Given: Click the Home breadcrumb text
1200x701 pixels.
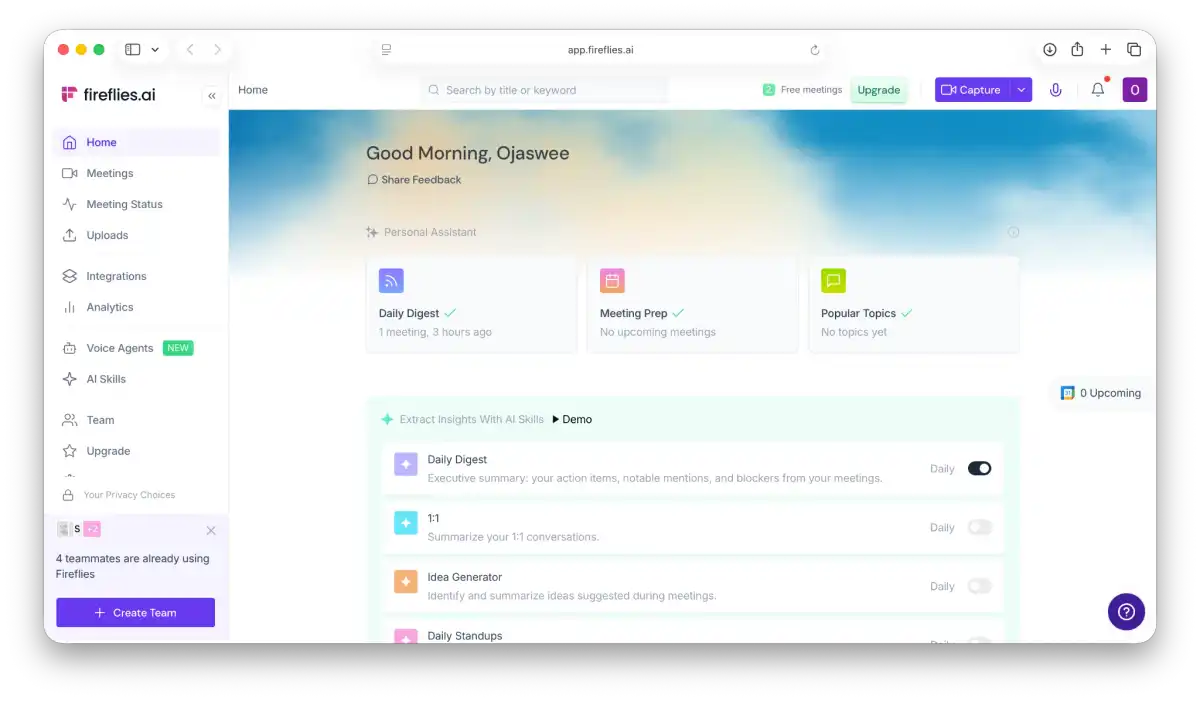Looking at the screenshot, I should pos(253,90).
